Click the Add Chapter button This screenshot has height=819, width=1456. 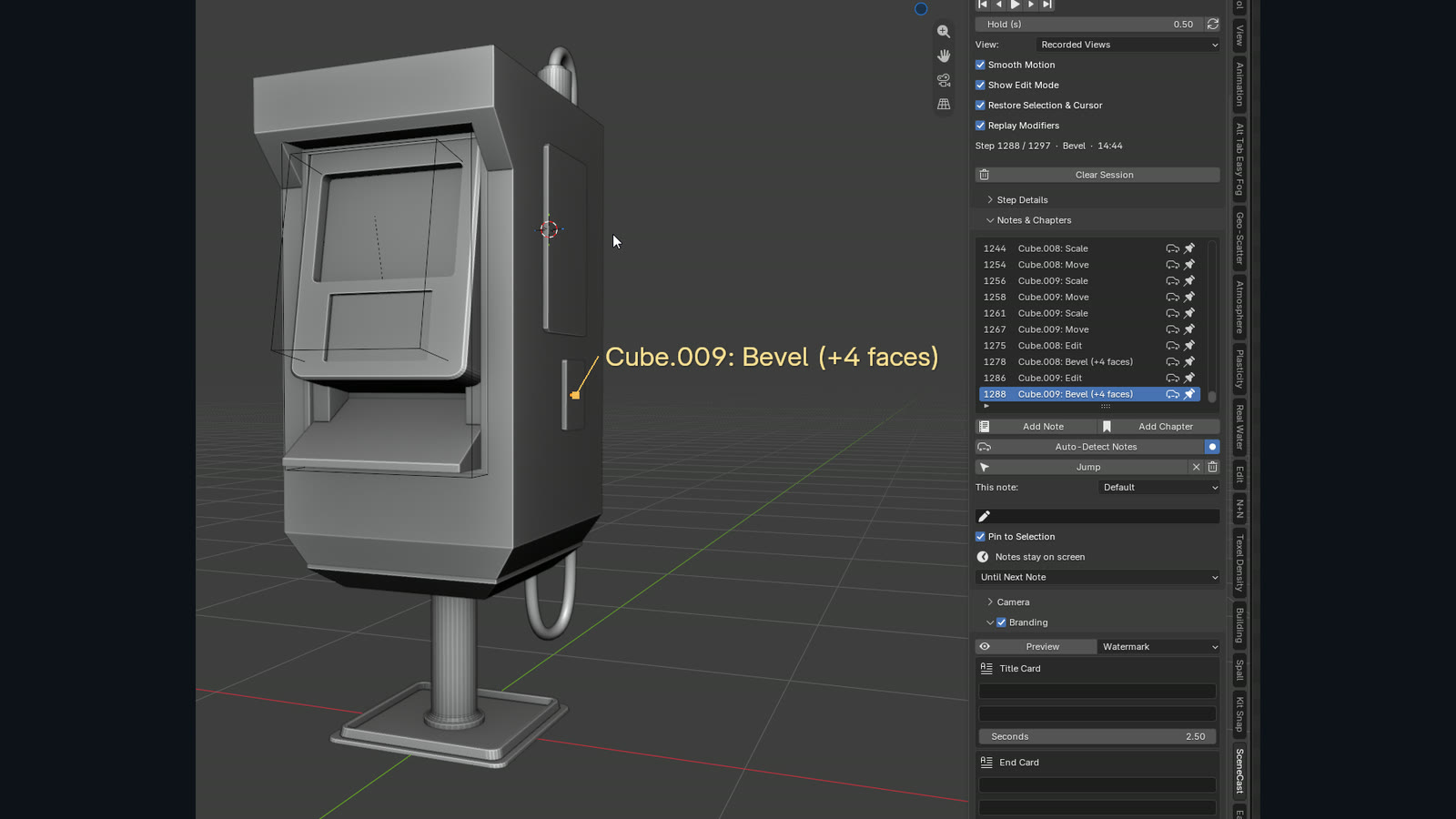coord(1159,427)
